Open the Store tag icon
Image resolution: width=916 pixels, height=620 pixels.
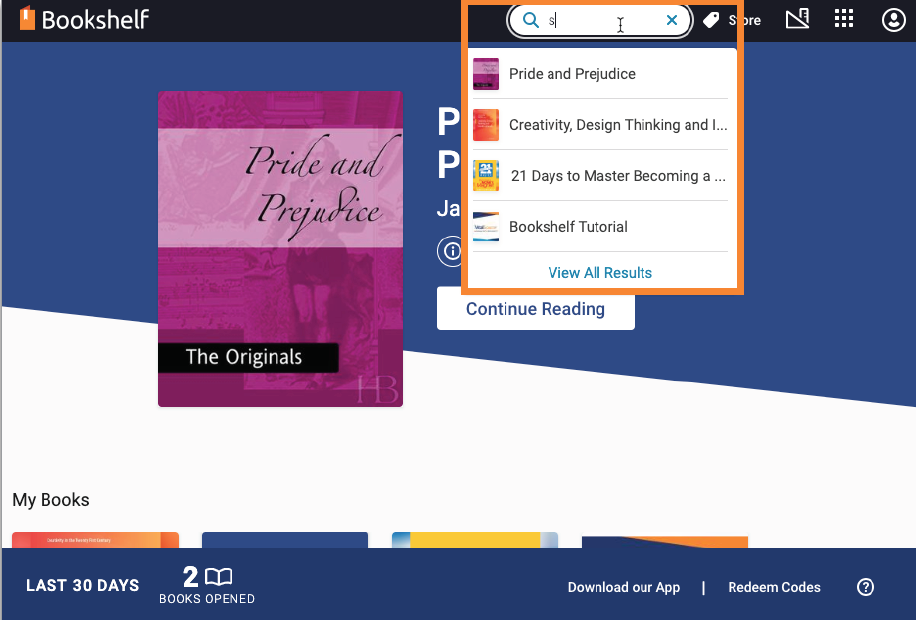point(711,20)
